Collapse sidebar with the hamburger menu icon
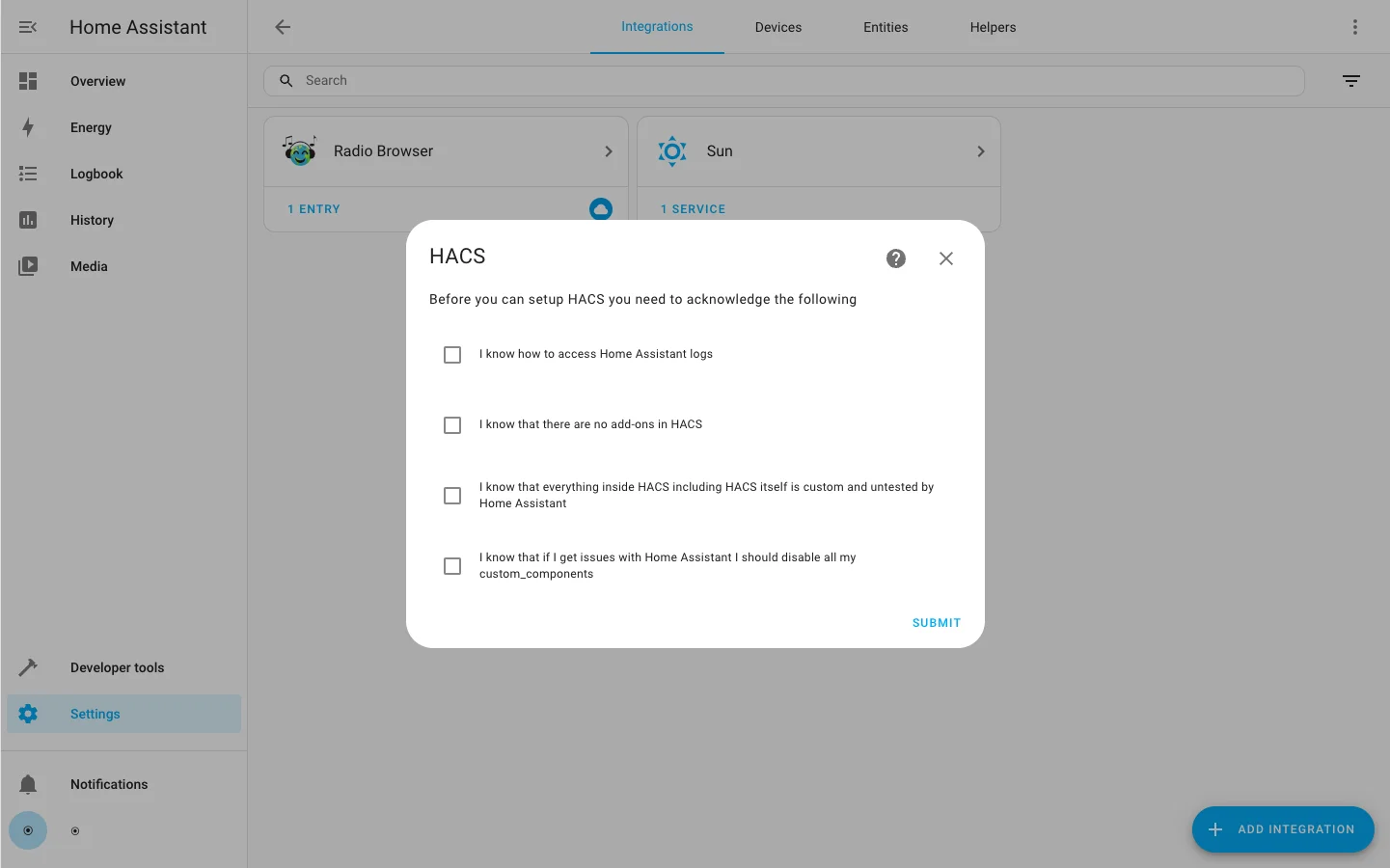 [x=28, y=27]
